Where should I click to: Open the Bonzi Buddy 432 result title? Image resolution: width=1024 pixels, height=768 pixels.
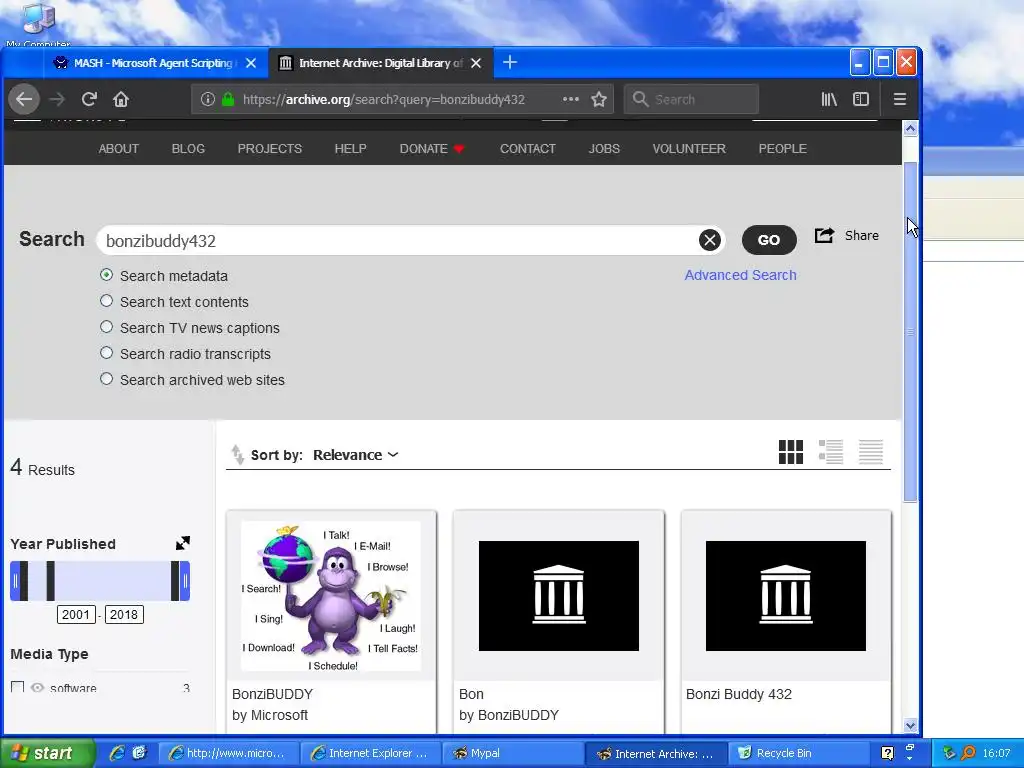click(x=739, y=694)
